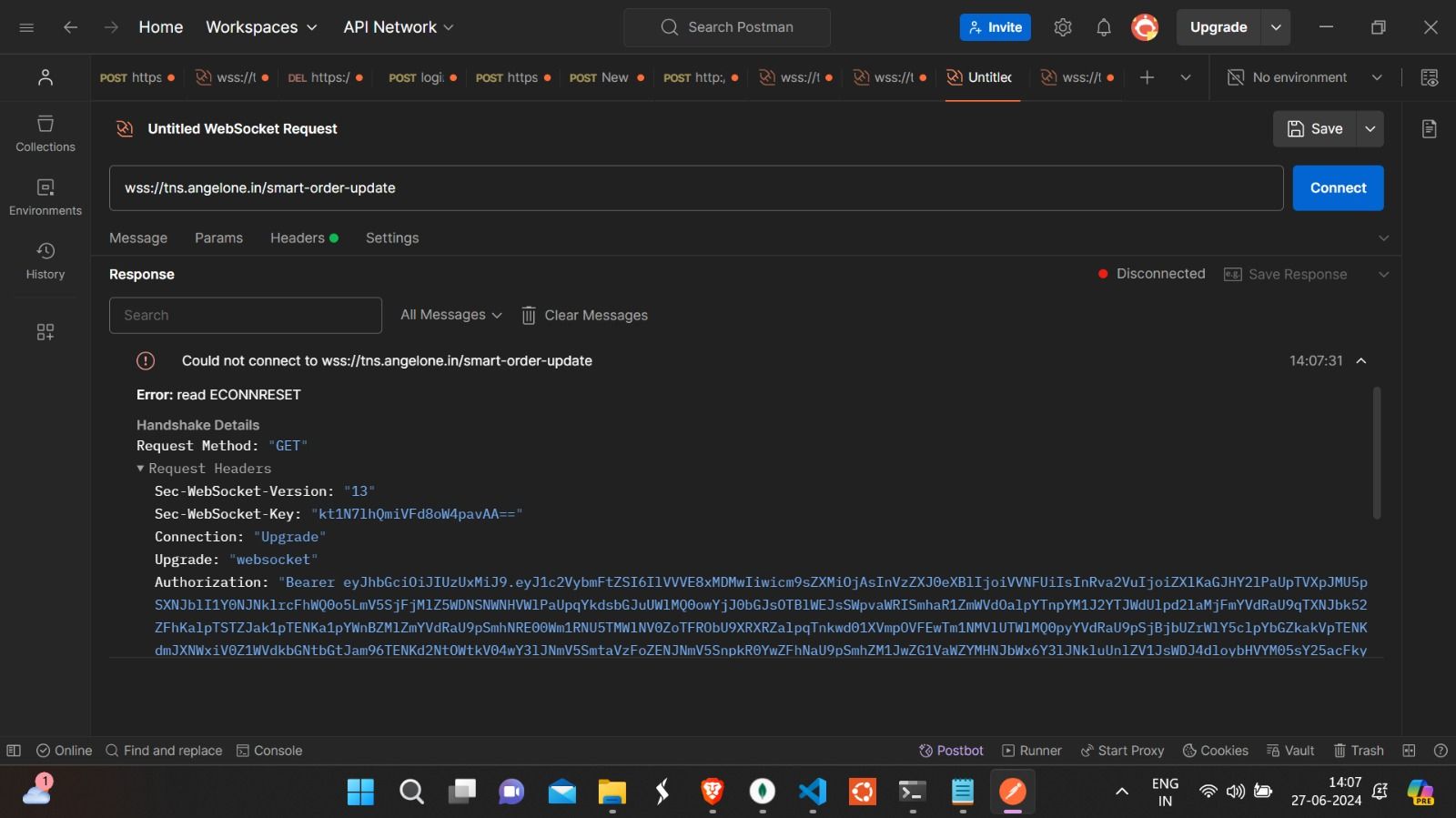This screenshot has height=818, width=1456.
Task: Click the Search Postman box
Action: 727,27
